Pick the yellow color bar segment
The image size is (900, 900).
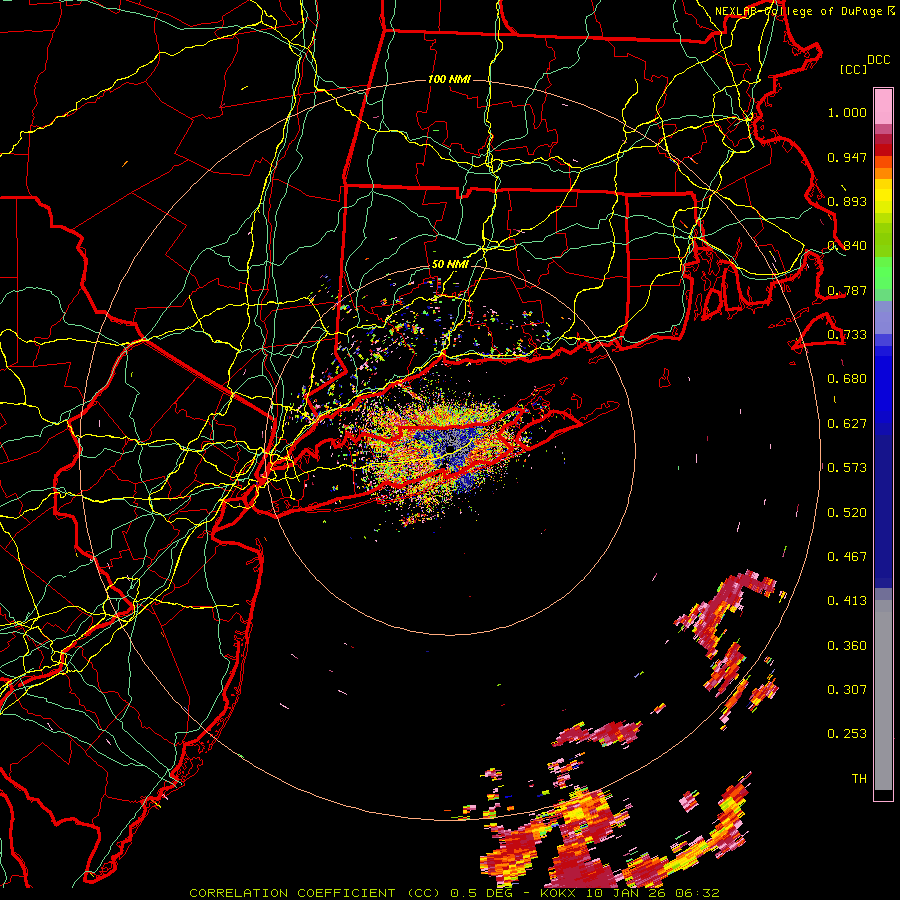[x=883, y=197]
